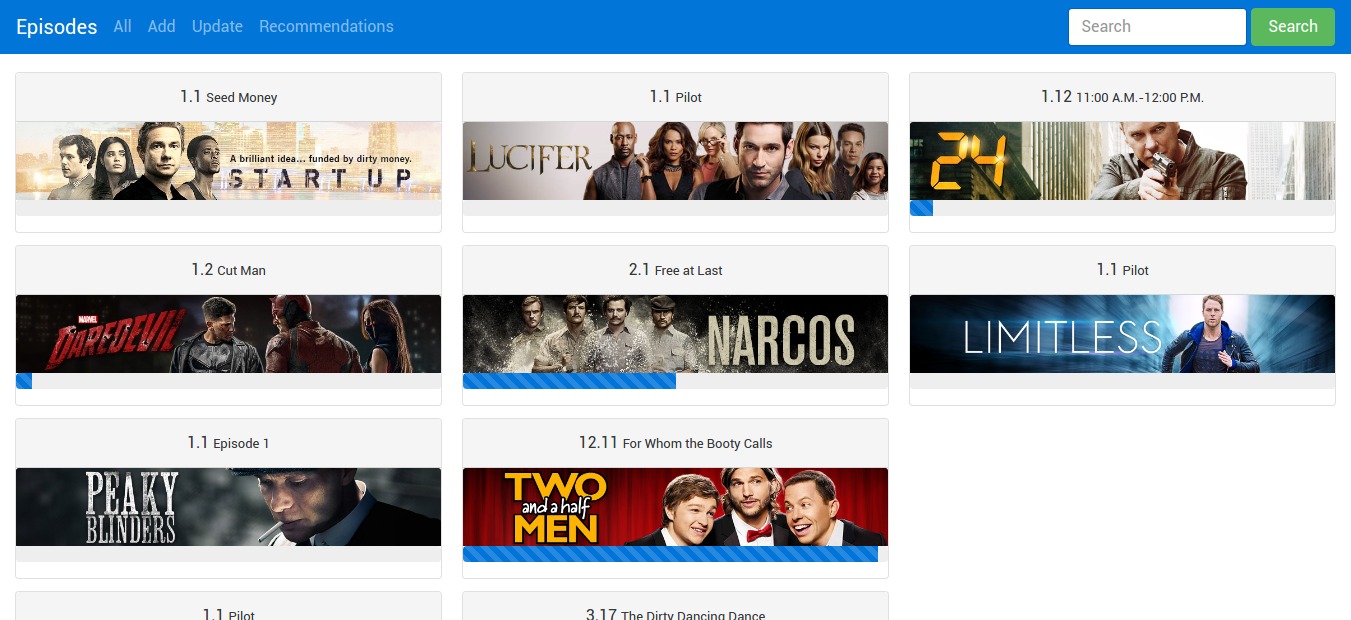Viewport: 1351px width, 620px height.
Task: Click the green Search button
Action: click(x=1292, y=27)
